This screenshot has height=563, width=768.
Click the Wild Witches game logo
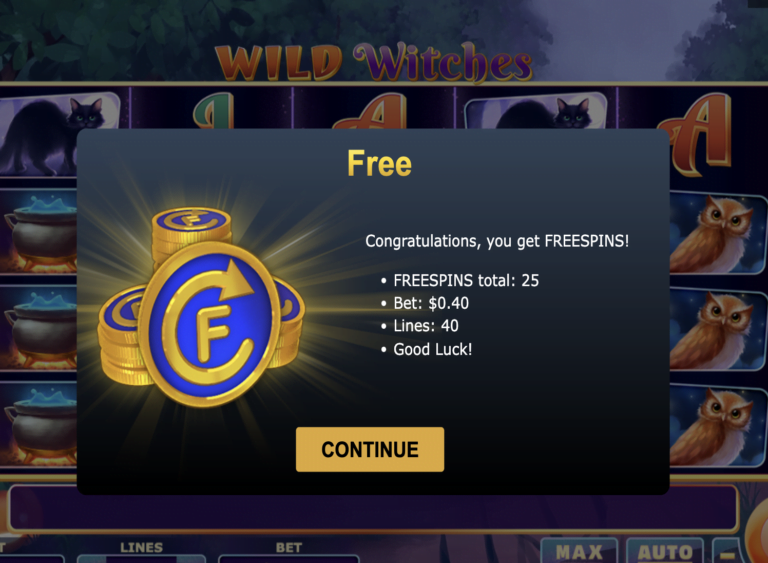tap(373, 62)
